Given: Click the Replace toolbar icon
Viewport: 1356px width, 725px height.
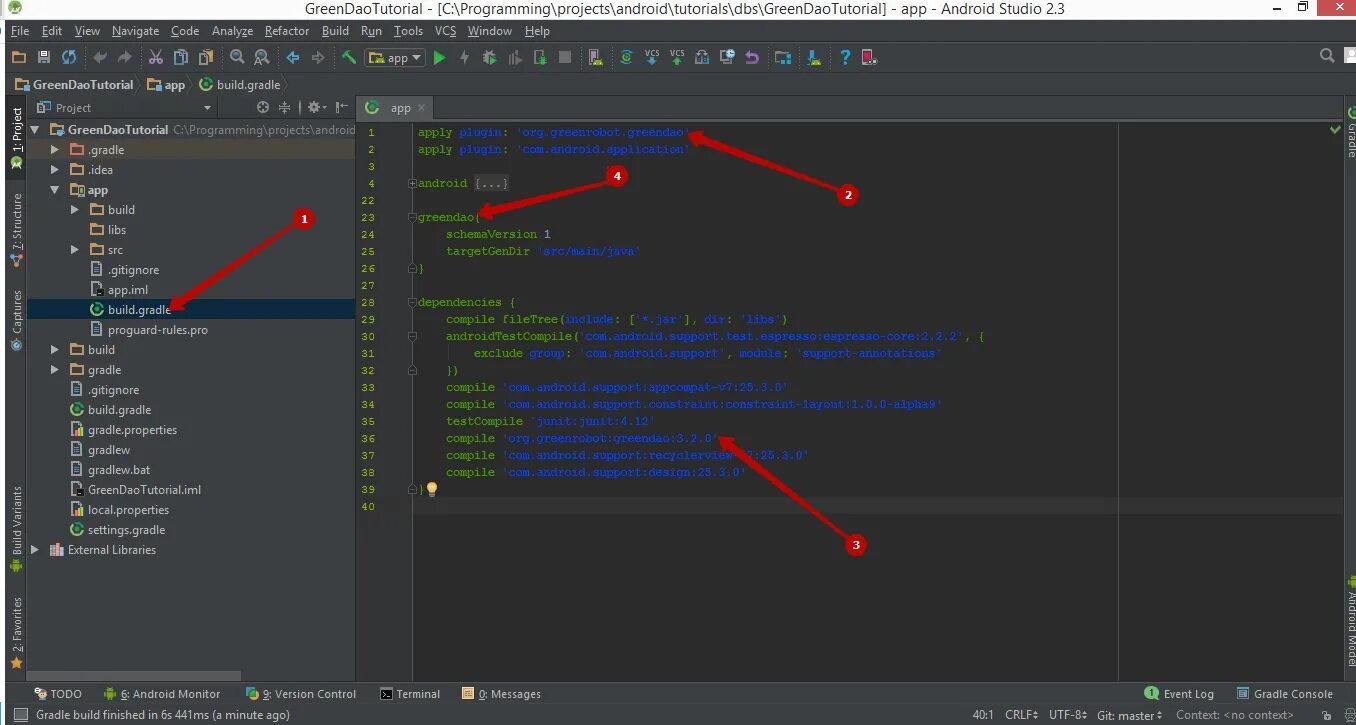Looking at the screenshot, I should [262, 58].
